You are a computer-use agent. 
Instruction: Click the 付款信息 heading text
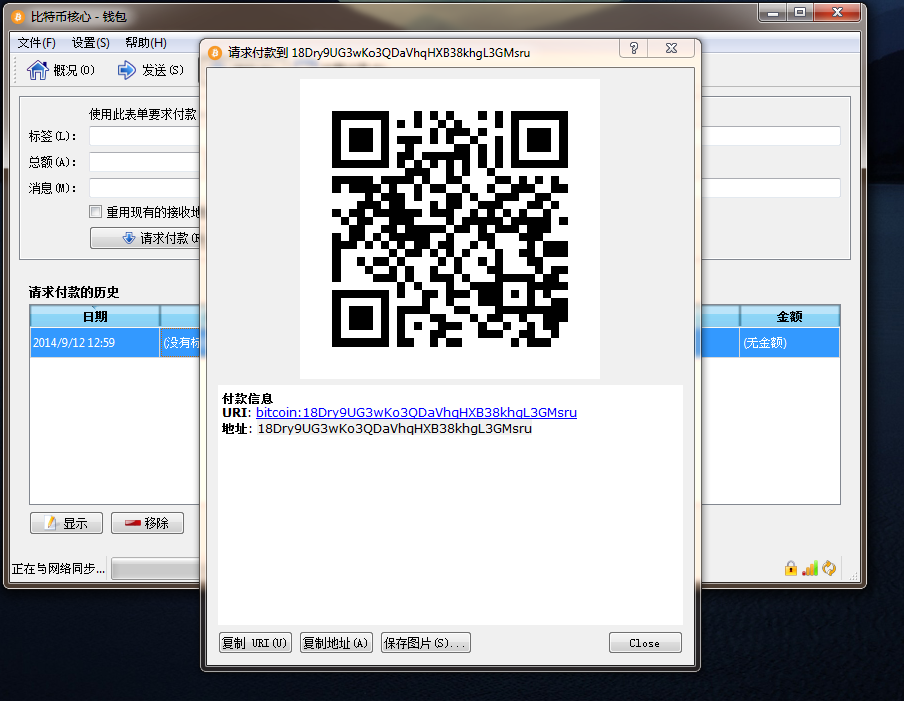pyautogui.click(x=247, y=398)
